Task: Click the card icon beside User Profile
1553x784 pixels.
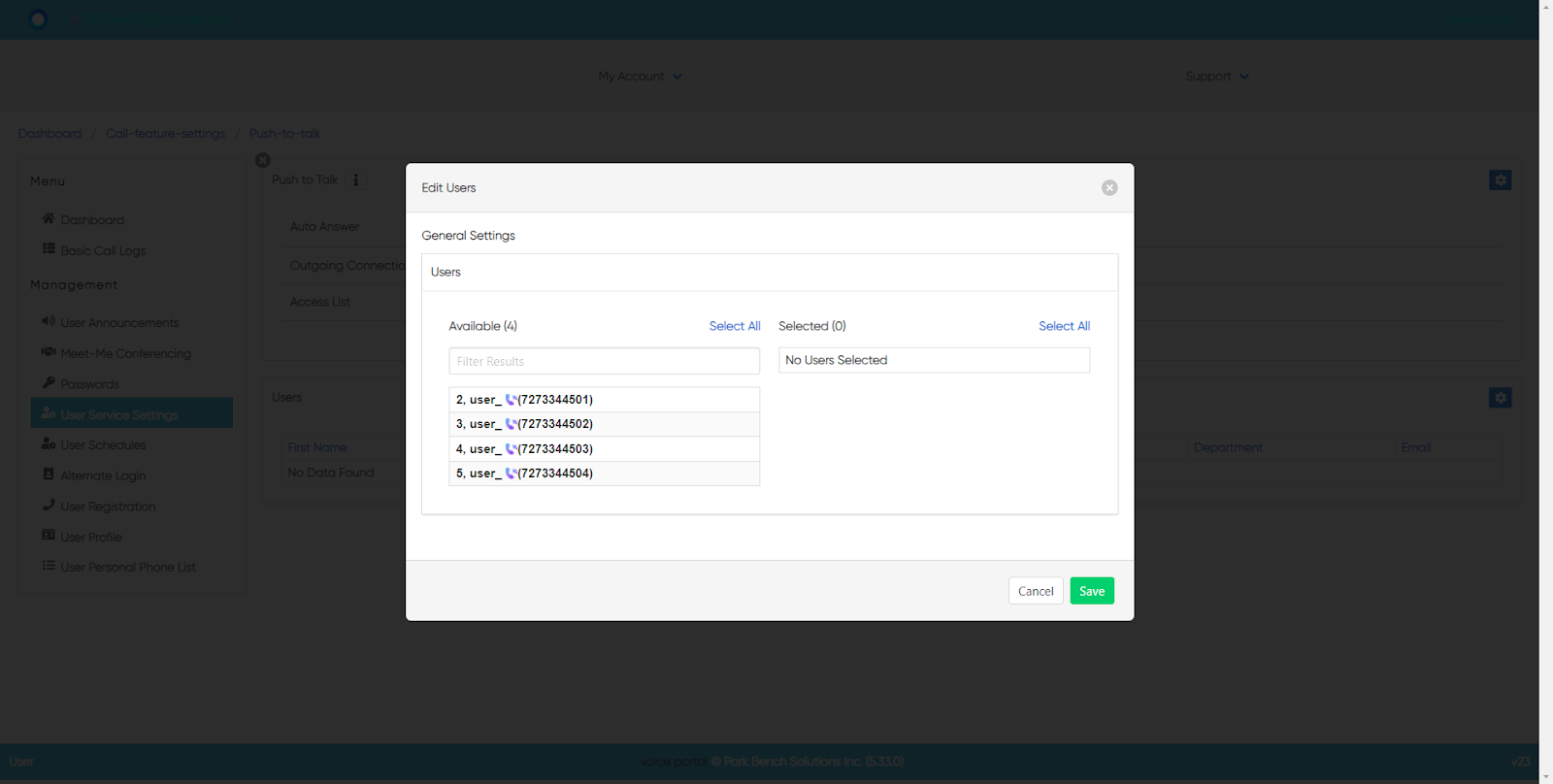Action: click(49, 535)
